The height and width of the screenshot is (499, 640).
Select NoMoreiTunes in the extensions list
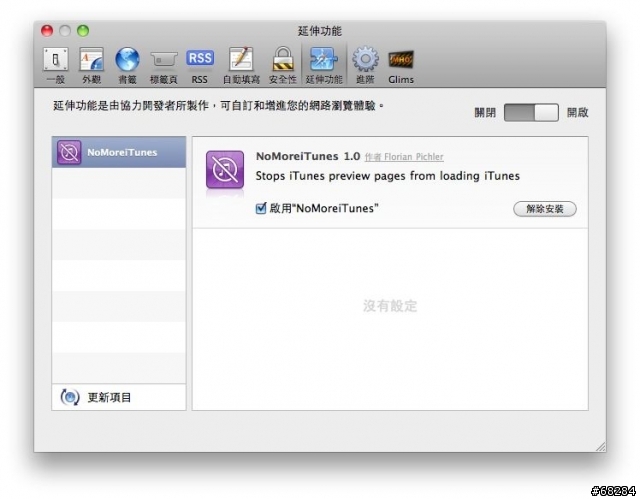point(119,152)
